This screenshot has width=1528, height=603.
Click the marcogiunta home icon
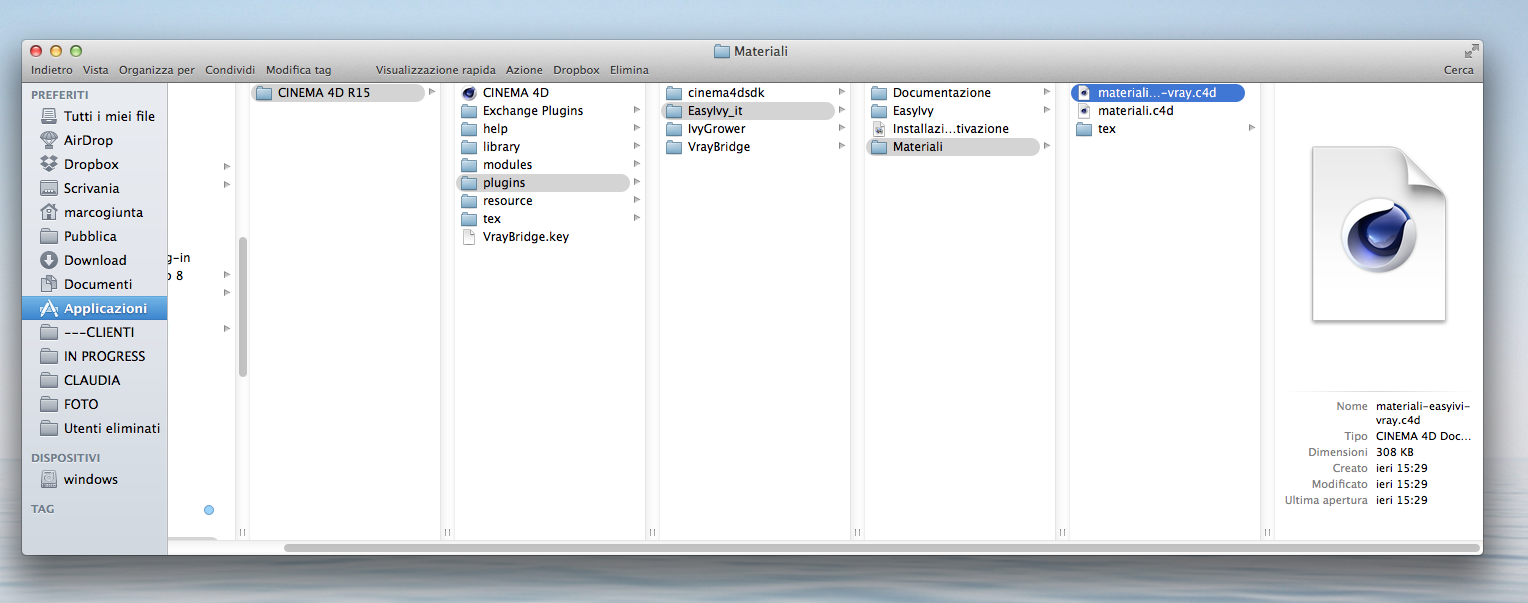(x=48, y=212)
